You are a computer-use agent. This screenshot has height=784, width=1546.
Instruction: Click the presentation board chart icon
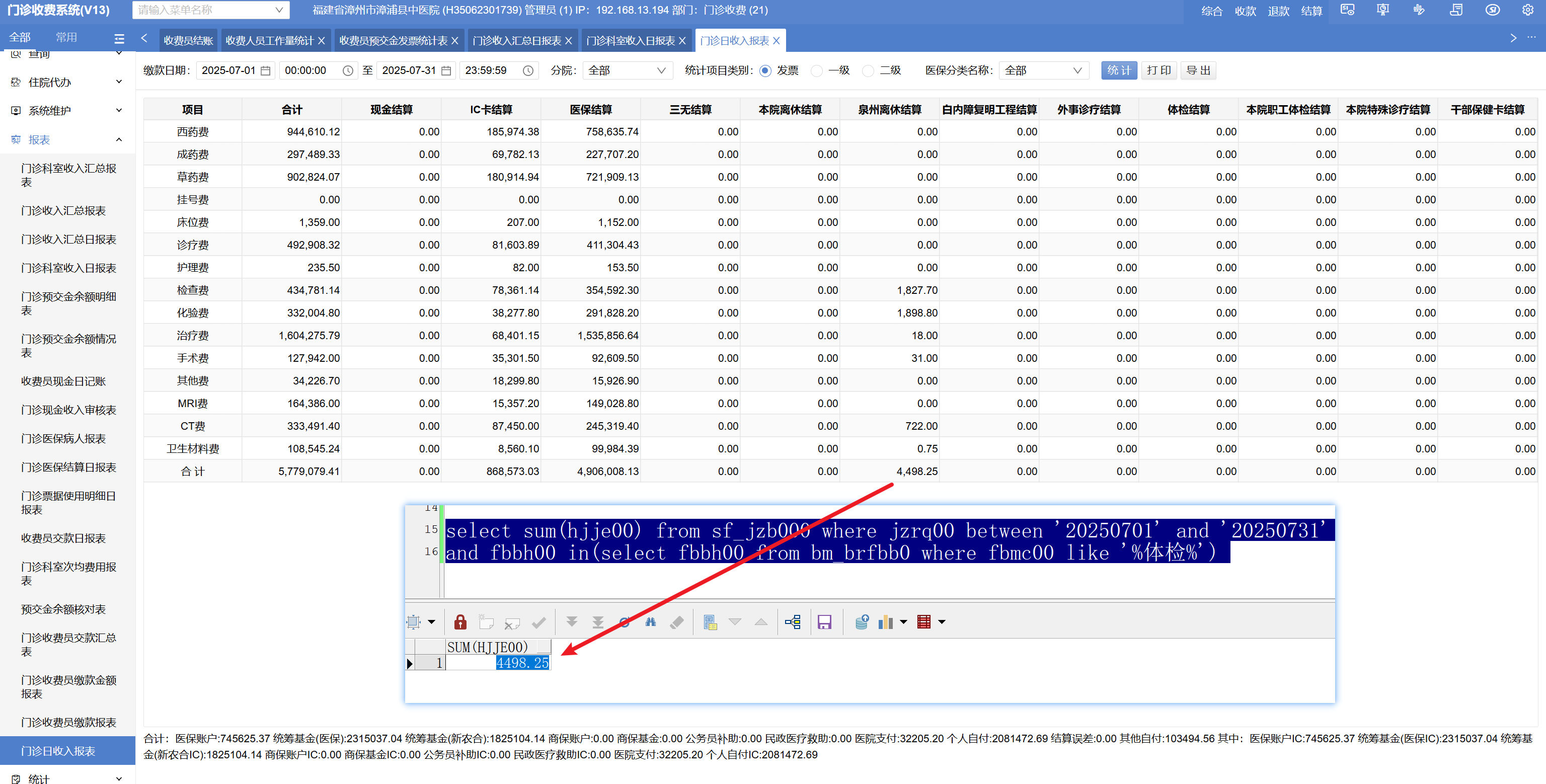(x=1383, y=10)
